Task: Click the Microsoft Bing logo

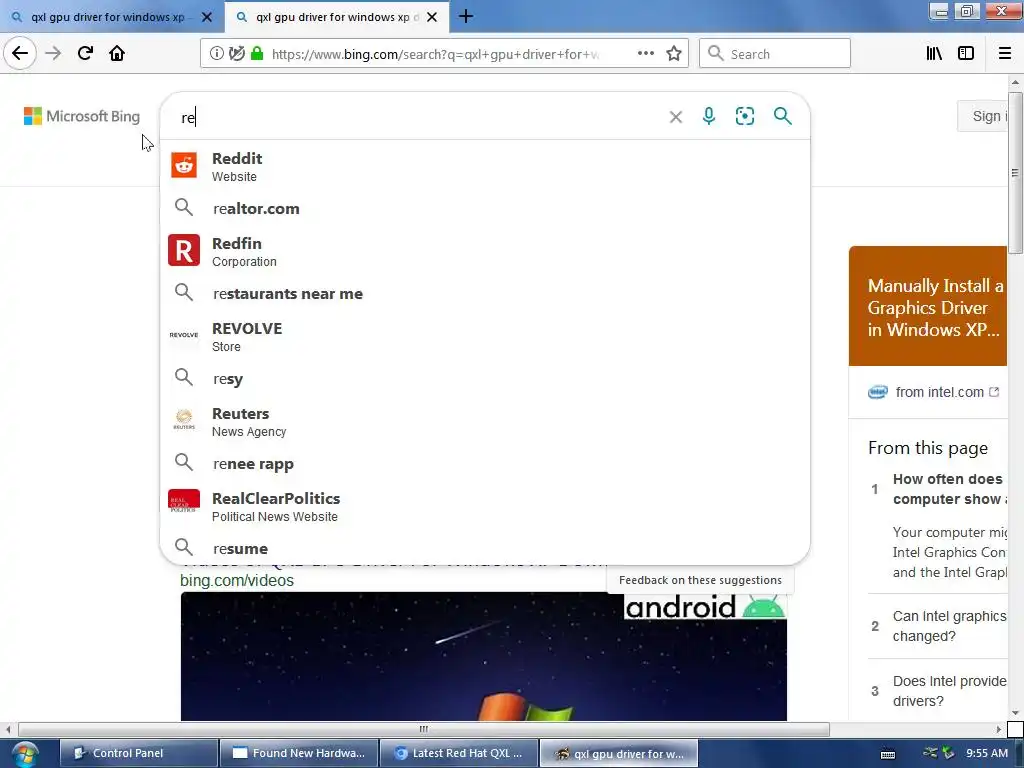Action: coord(82,116)
